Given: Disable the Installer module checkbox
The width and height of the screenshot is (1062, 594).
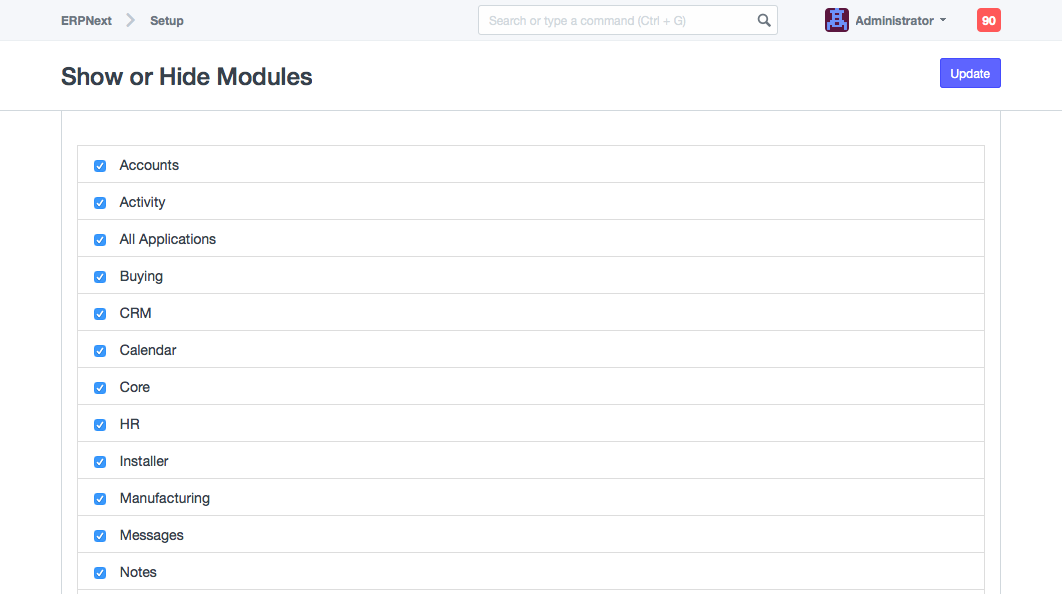Looking at the screenshot, I should pos(100,462).
